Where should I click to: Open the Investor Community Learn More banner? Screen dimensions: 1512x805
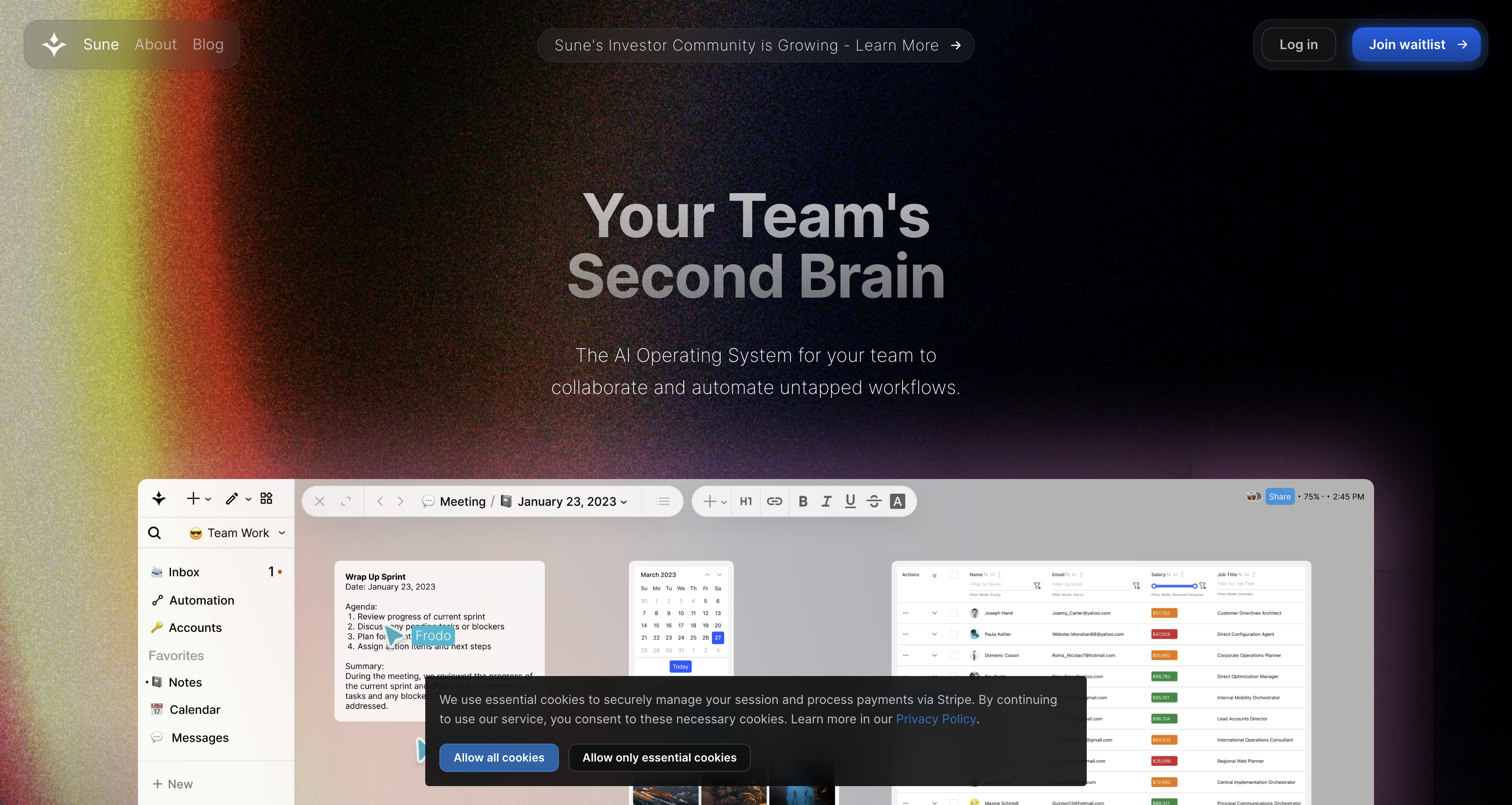(756, 45)
